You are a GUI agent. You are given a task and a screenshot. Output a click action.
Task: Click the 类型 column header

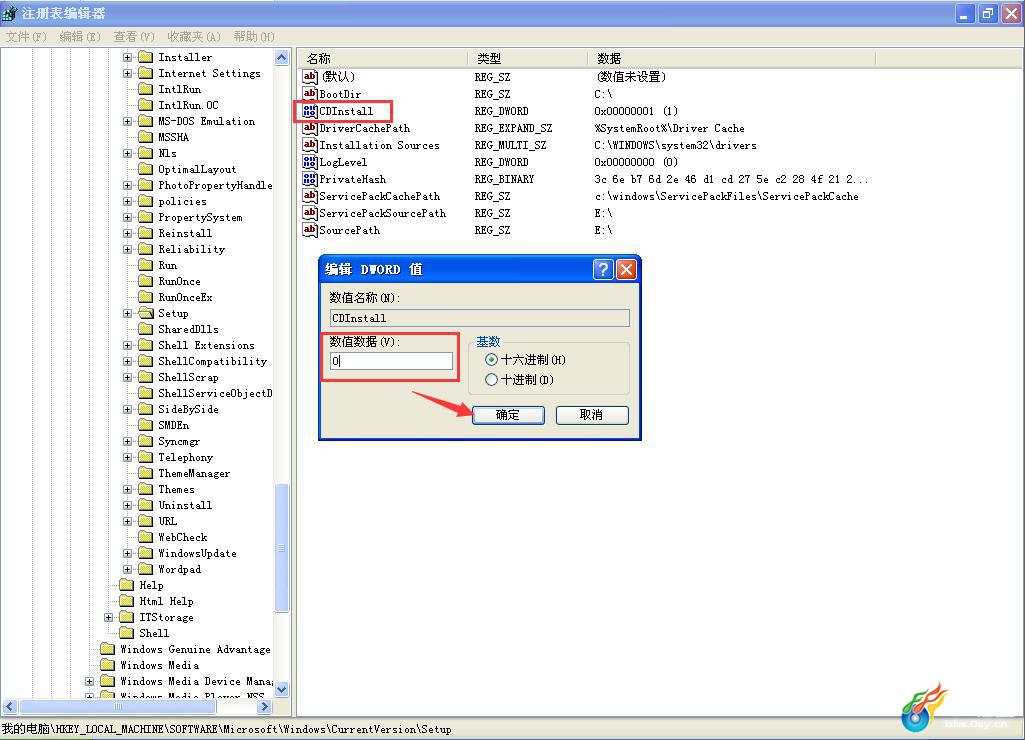coord(528,58)
